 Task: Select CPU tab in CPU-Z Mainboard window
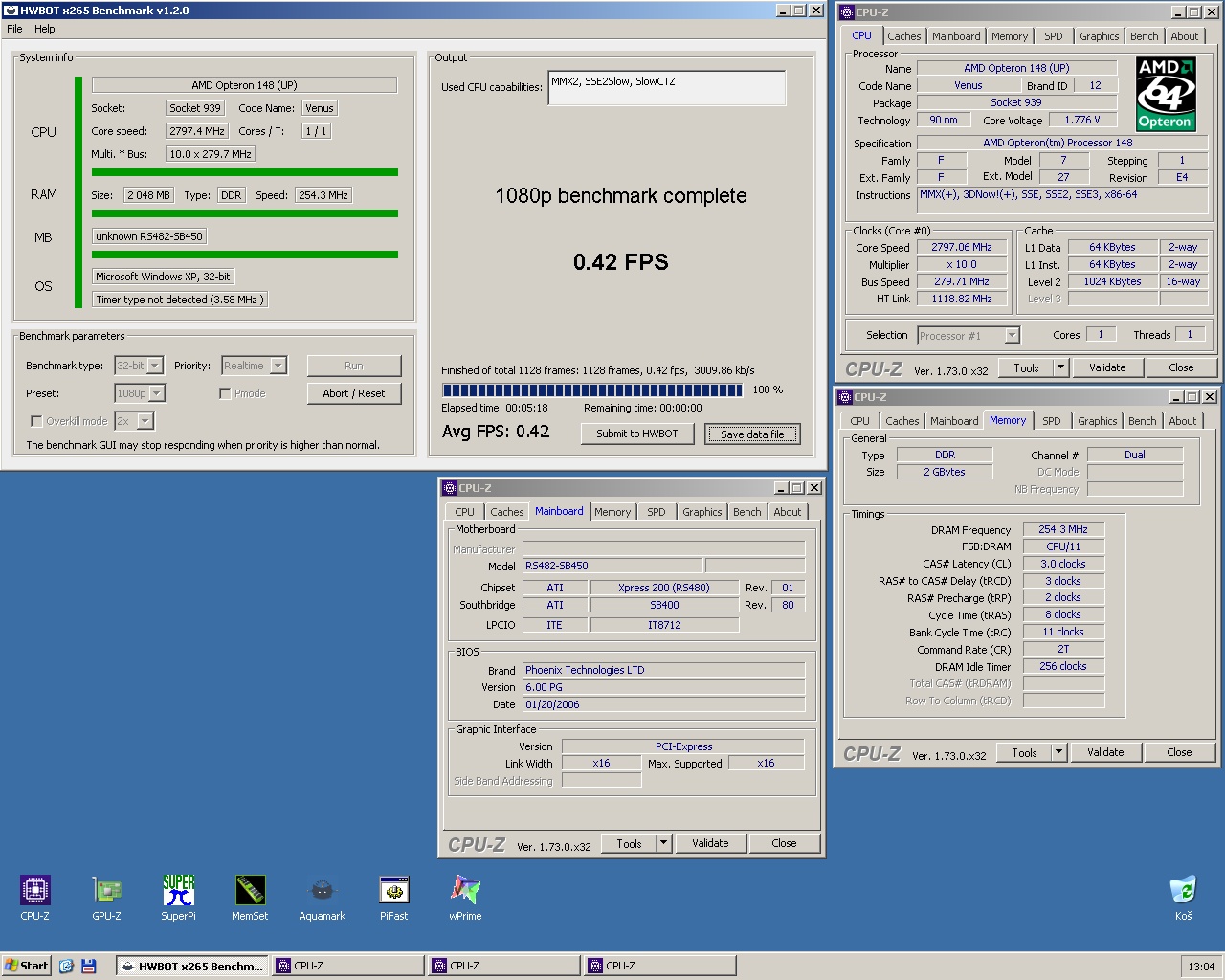(465, 512)
